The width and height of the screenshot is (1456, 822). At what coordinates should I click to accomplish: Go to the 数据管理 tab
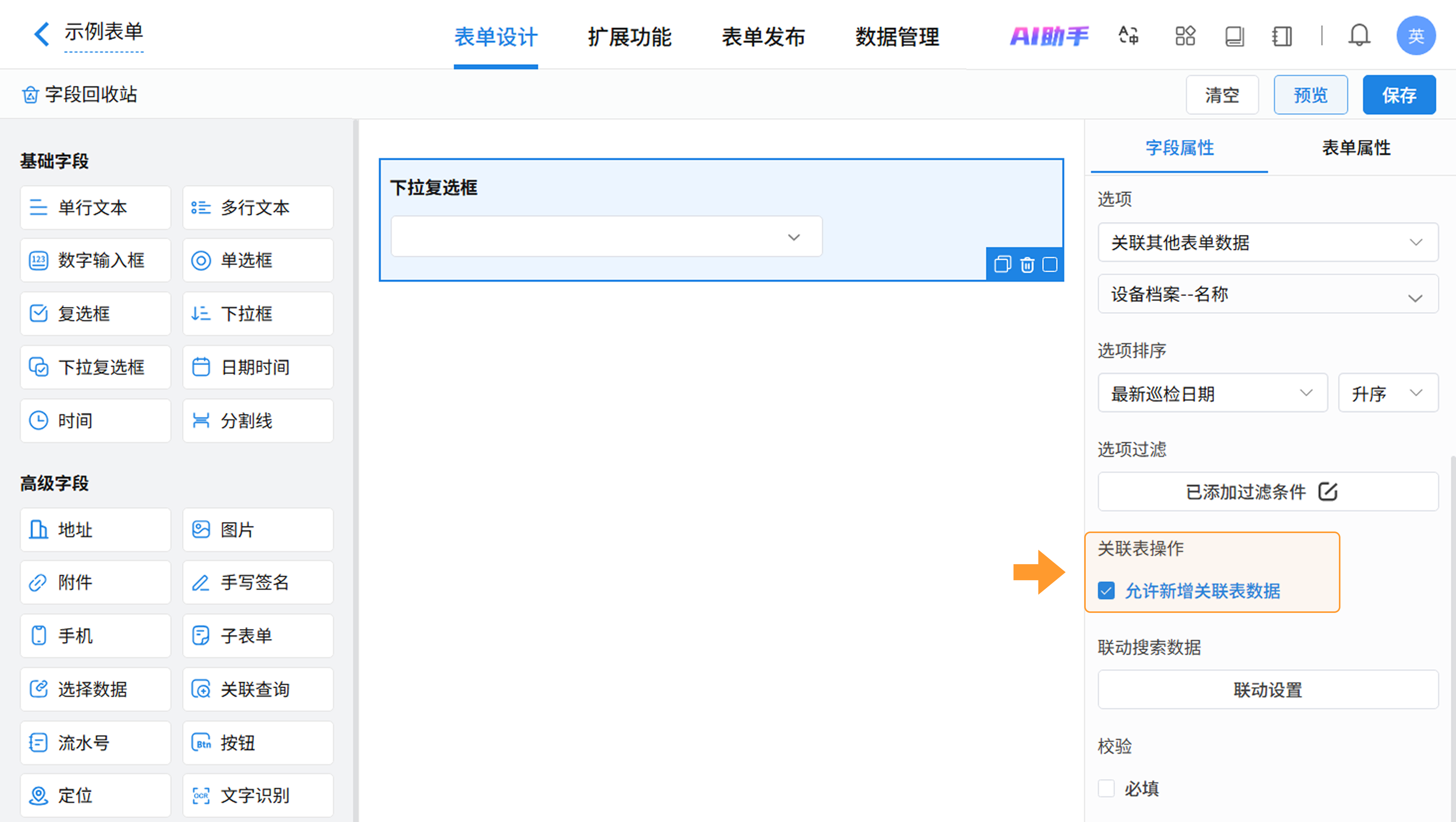(x=896, y=37)
